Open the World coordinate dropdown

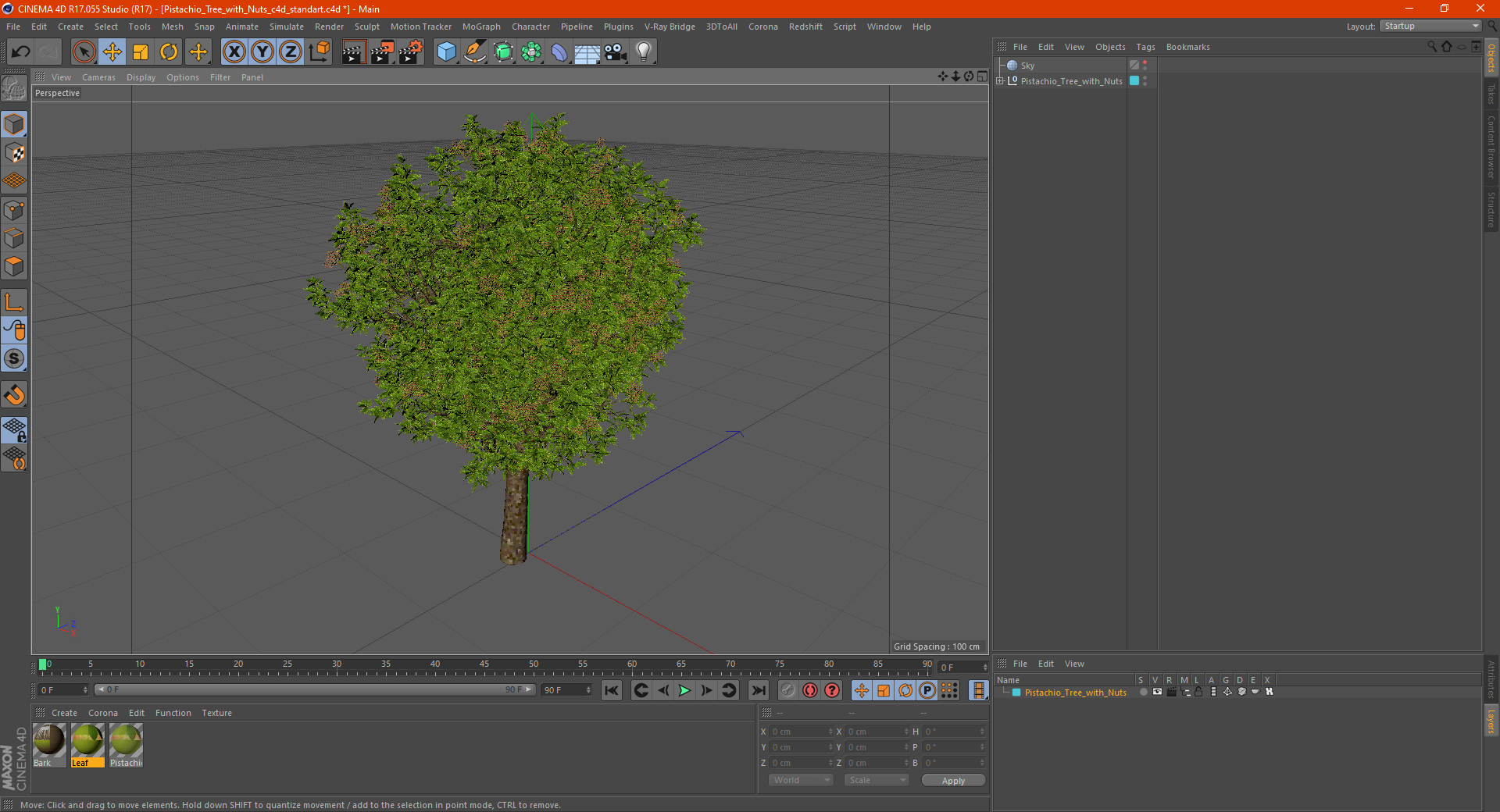(x=801, y=780)
